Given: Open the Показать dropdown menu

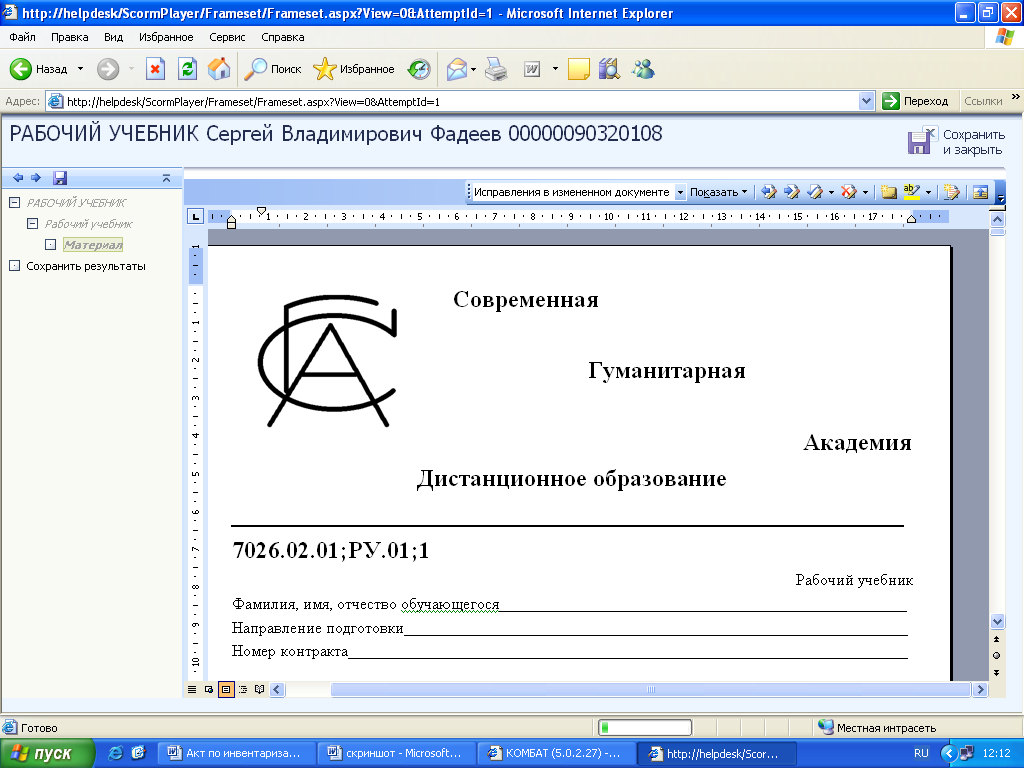Looking at the screenshot, I should [x=718, y=192].
